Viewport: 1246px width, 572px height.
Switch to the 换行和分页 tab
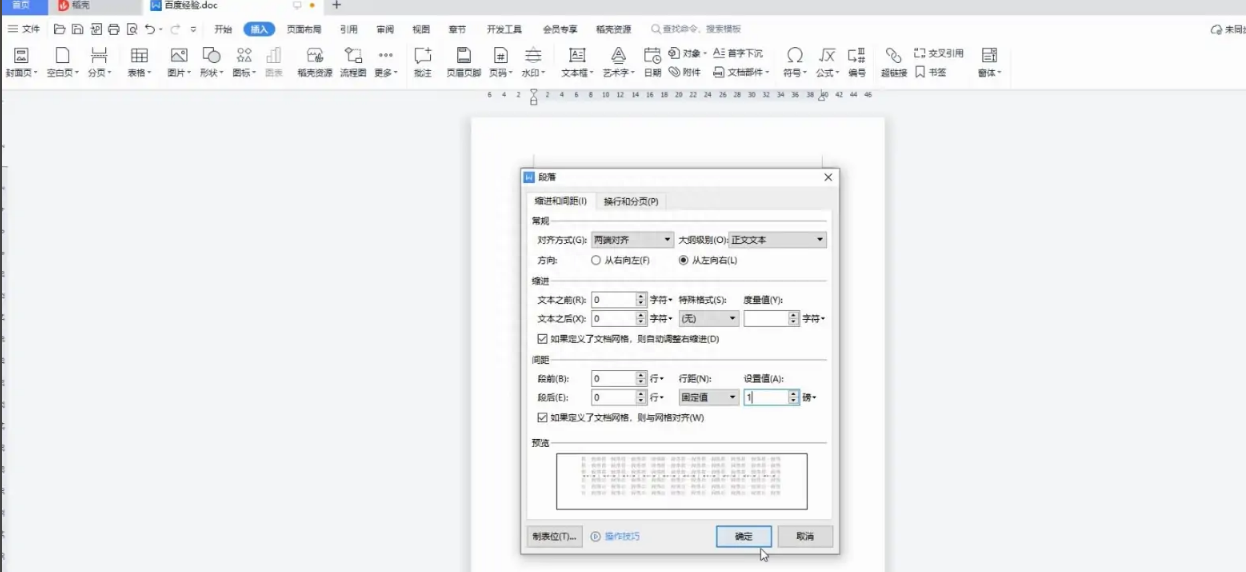[631, 202]
